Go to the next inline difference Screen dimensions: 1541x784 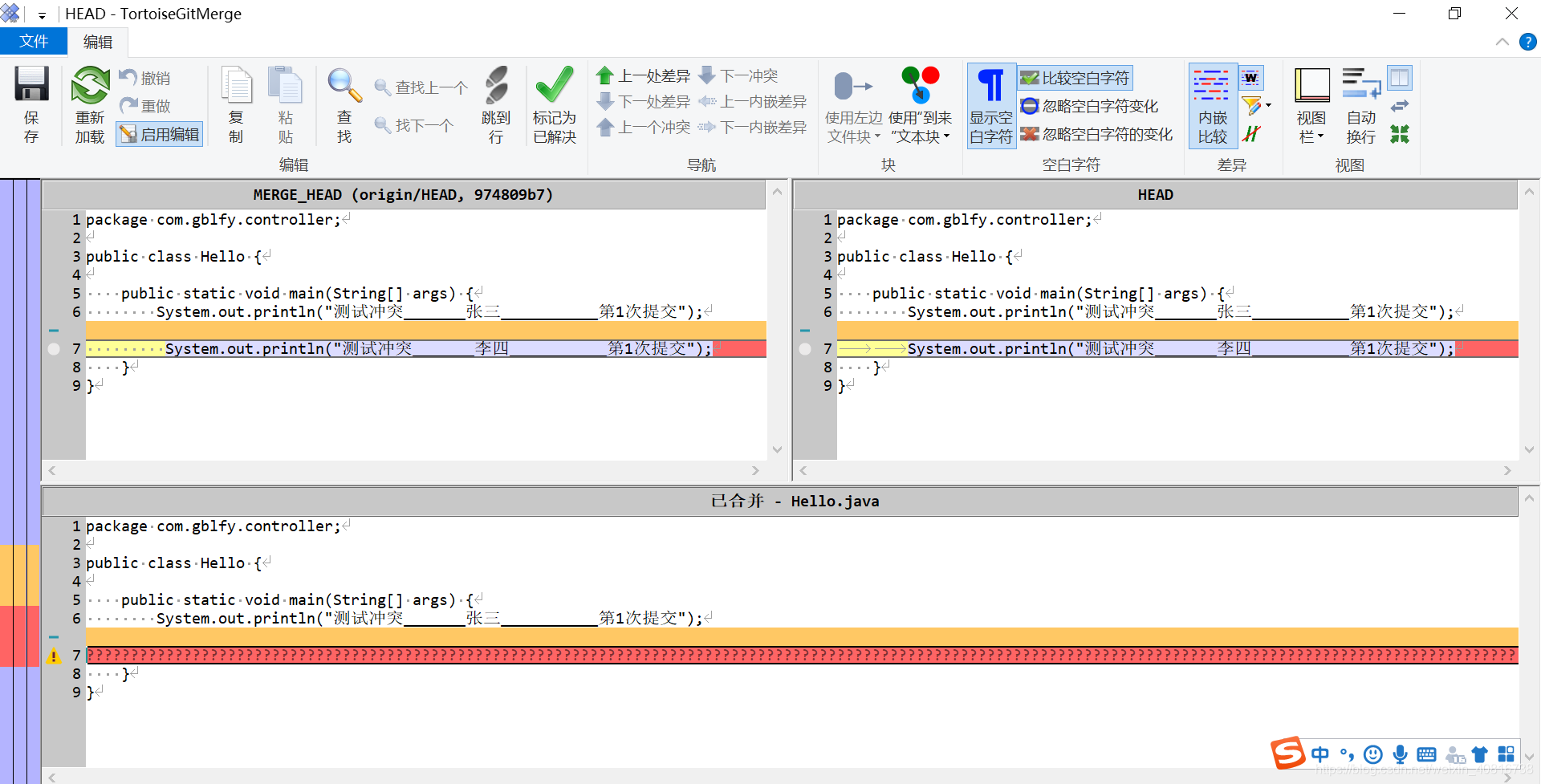point(752,128)
